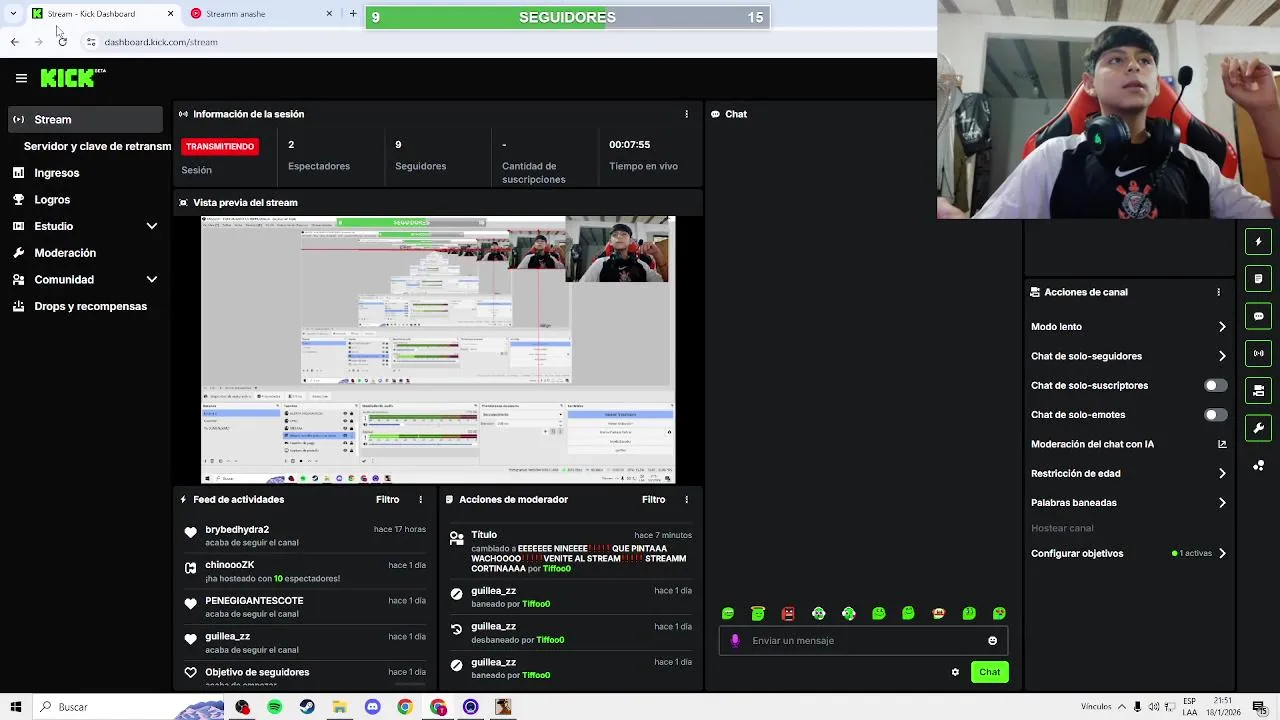Click the wrench icon in right rail

pyautogui.click(x=1258, y=428)
